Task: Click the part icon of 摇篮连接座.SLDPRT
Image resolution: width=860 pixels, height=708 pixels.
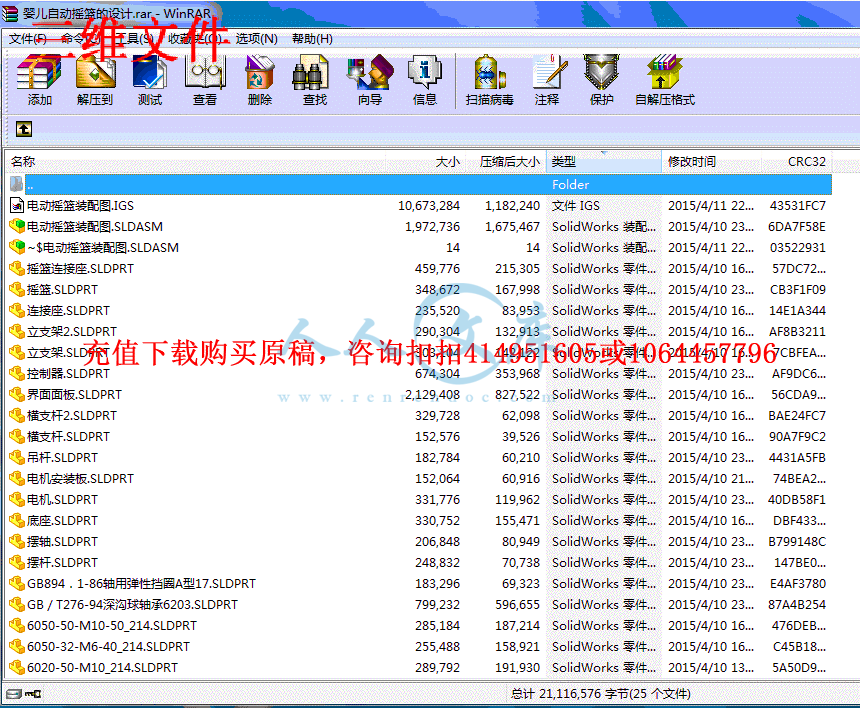Action: click(17, 269)
